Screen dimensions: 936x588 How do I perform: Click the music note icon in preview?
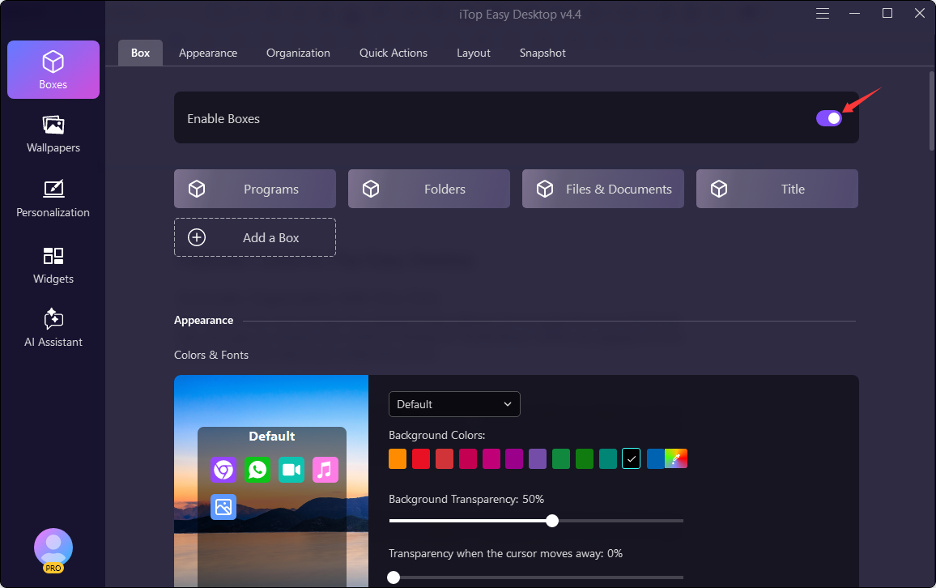pyautogui.click(x=325, y=470)
